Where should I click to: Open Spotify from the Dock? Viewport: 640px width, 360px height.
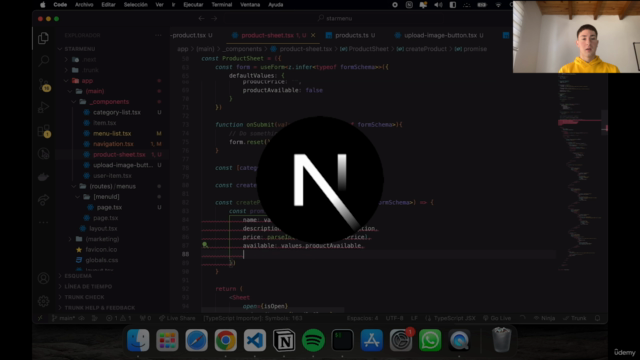coord(313,340)
